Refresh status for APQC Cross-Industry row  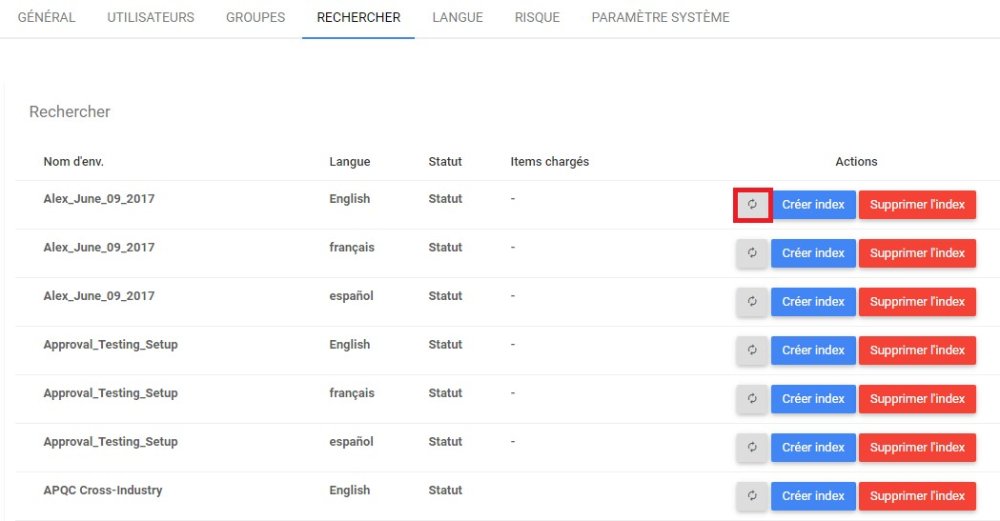752,496
